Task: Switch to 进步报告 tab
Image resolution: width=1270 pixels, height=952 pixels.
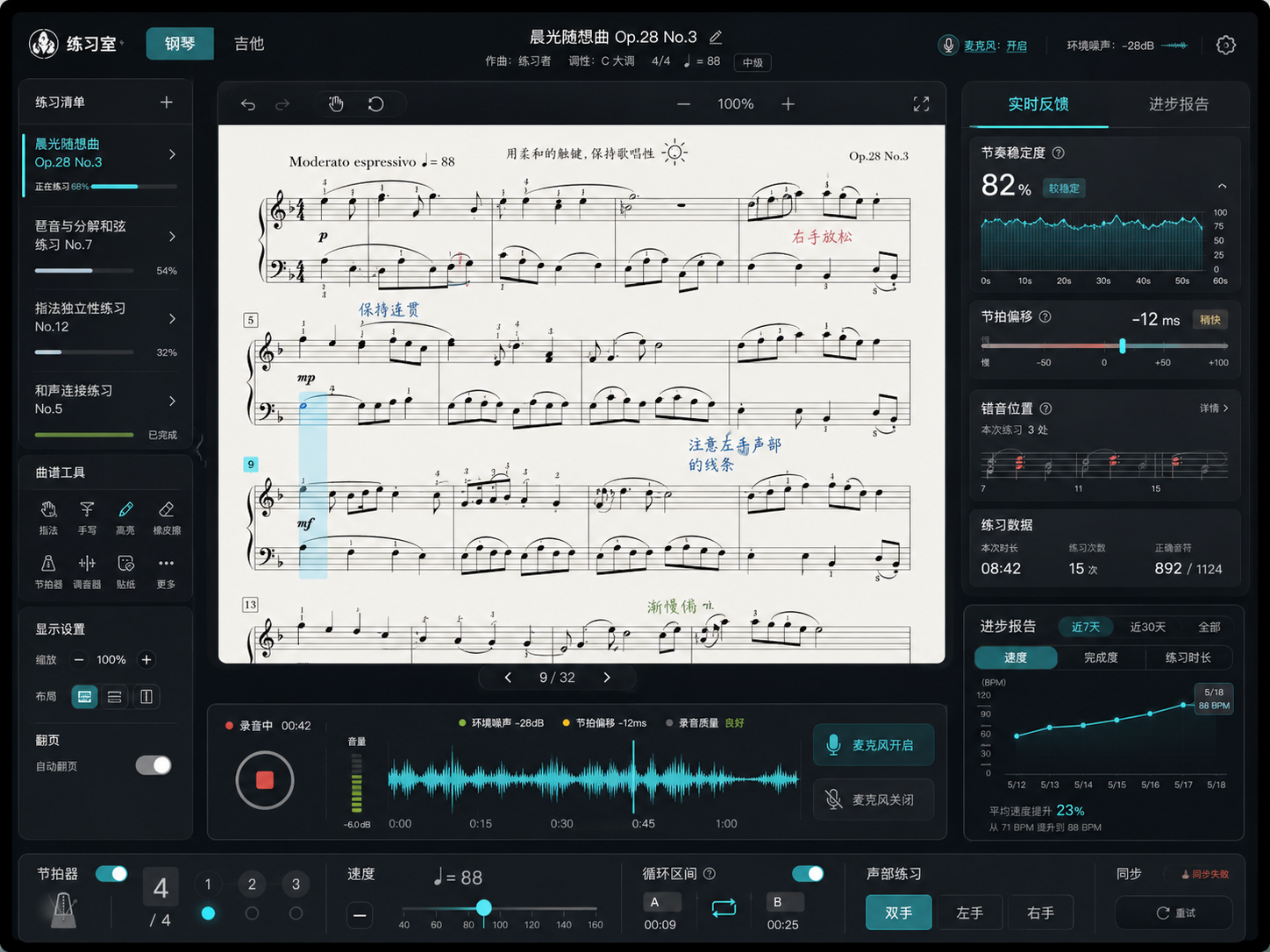Action: tap(1179, 104)
